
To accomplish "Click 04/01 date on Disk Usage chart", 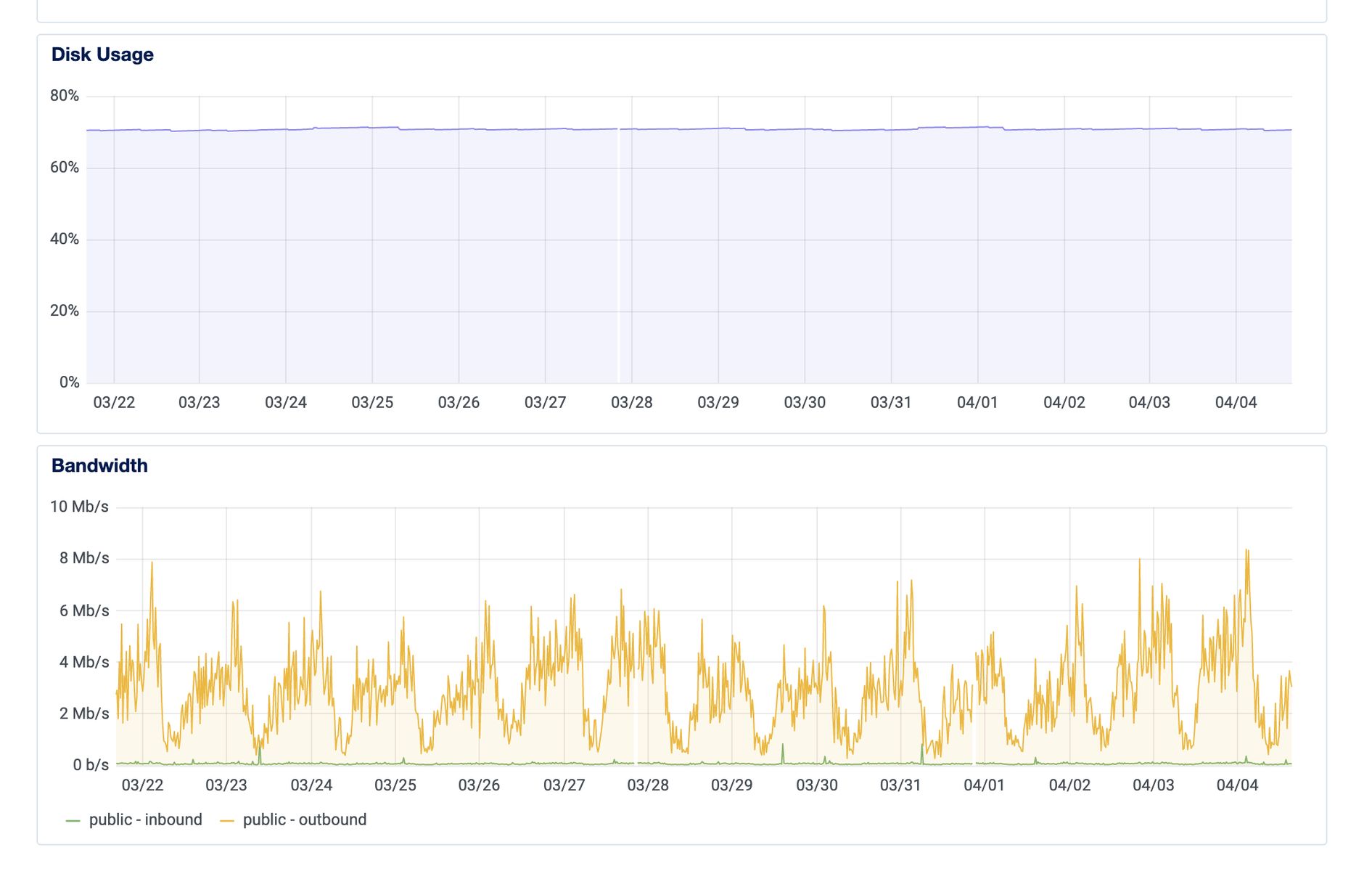I will [x=977, y=403].
